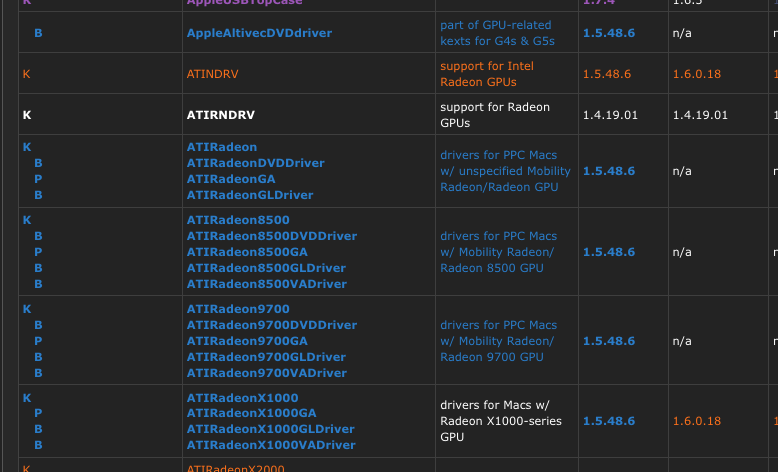This screenshot has width=778, height=472.
Task: Click ATIRadeonX1000GA entry
Action: pyautogui.click(x=251, y=413)
